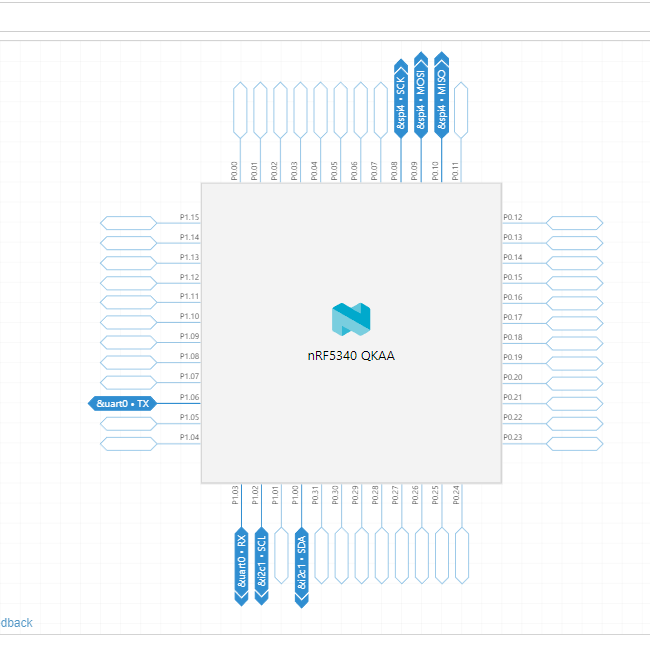Assign the empty pin slot for P0.15
The height and width of the screenshot is (649, 650).
575,283
